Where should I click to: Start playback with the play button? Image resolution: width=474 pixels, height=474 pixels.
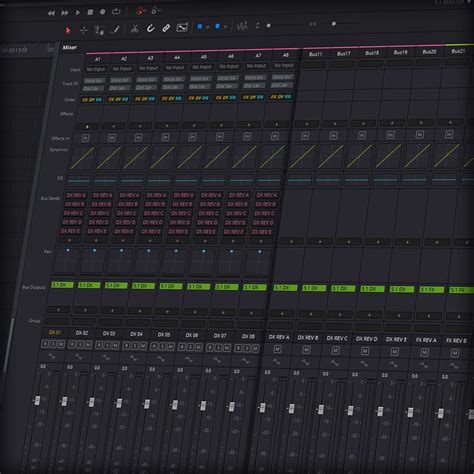pos(78,13)
